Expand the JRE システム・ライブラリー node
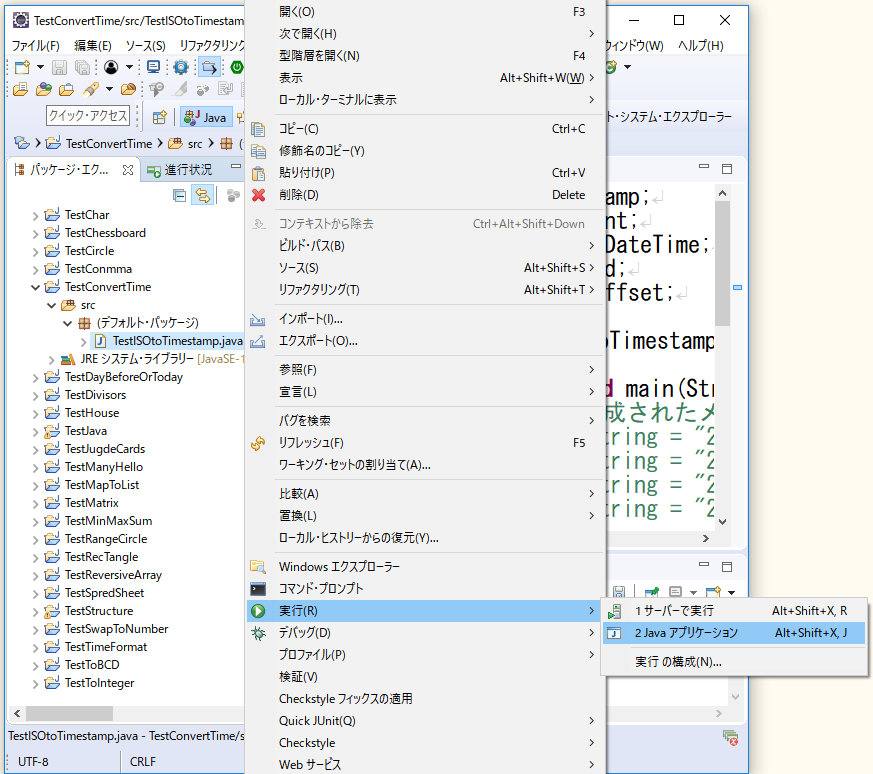Screen dimensions: 873x774 tap(51, 358)
